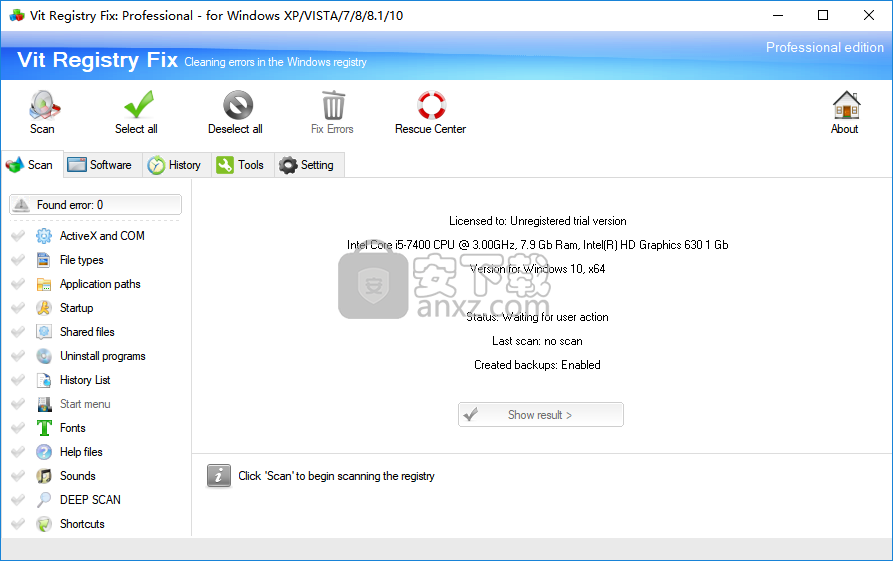Viewport: 893px width, 561px height.
Task: Click the app icon in title bar
Action: point(17,15)
